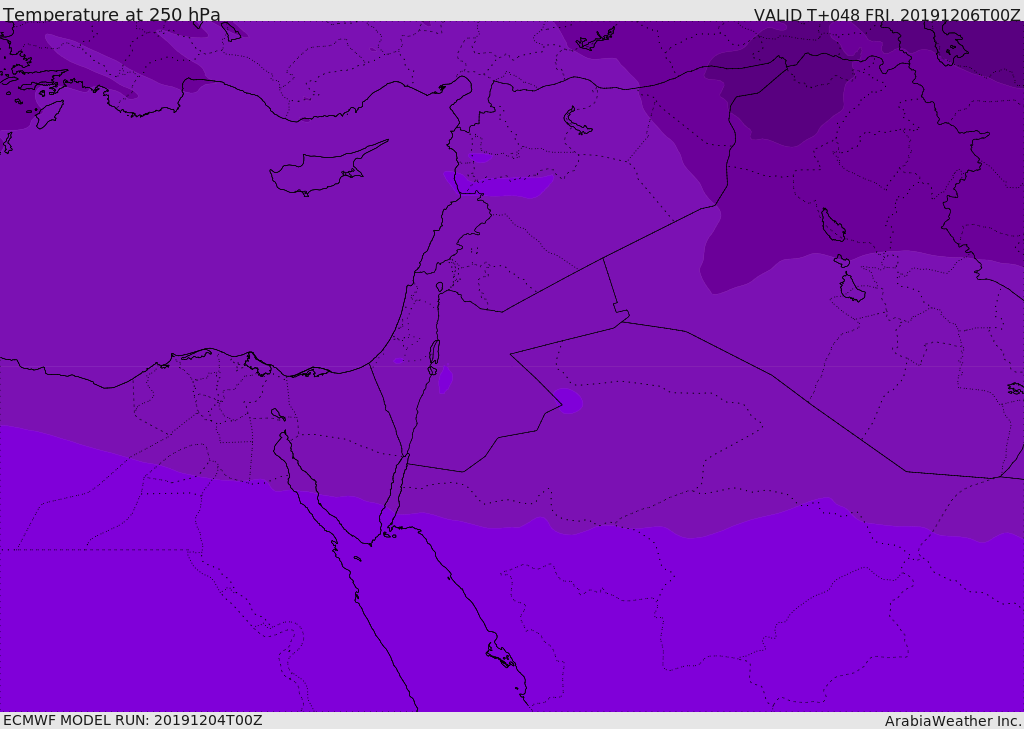Click the 'VALID T+048 FRI. 20191206T00Z' label
This screenshot has width=1024, height=729.
click(x=887, y=15)
